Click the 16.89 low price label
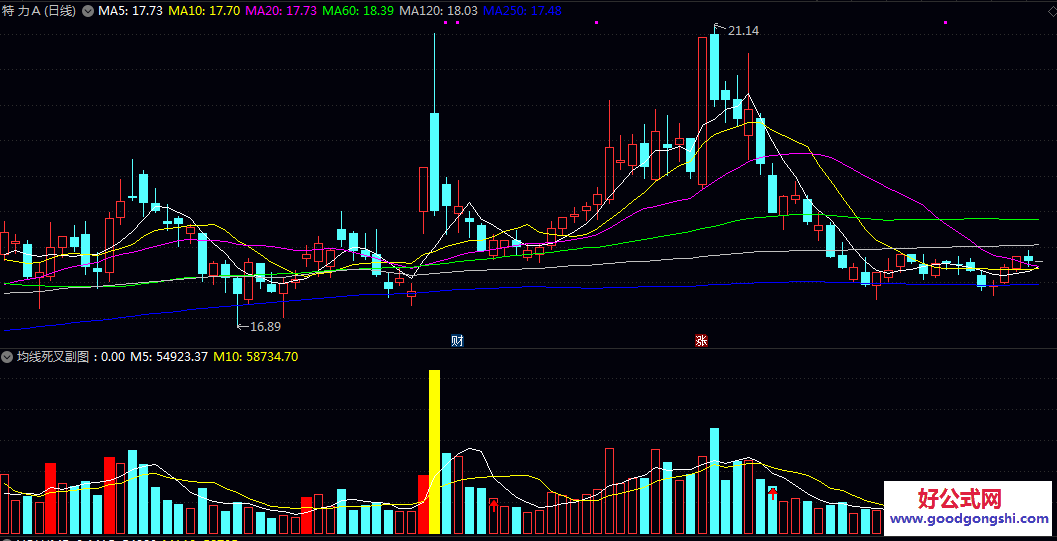Screen dimensions: 1057x541 point(266,326)
